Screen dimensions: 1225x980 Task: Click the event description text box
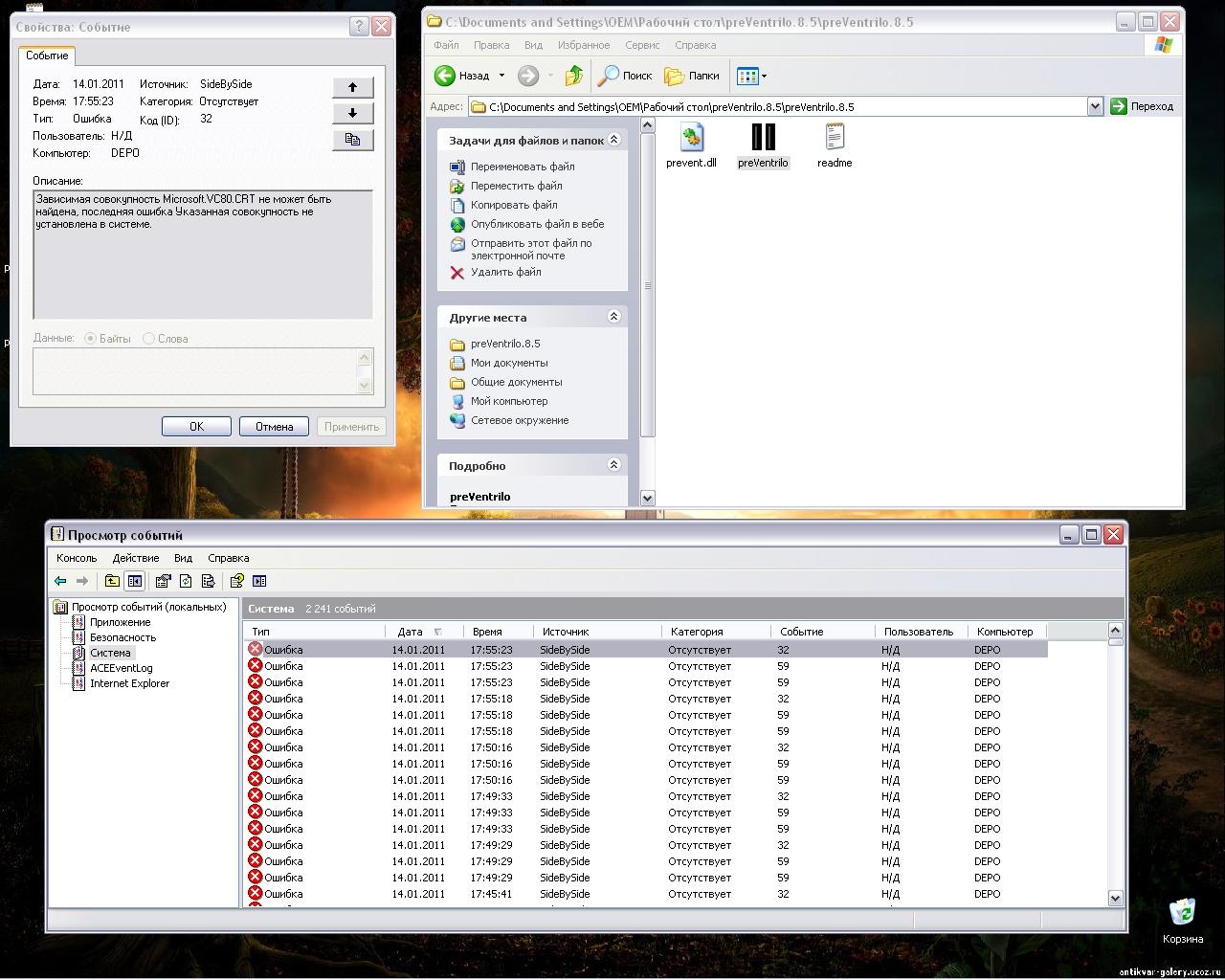pos(203,254)
